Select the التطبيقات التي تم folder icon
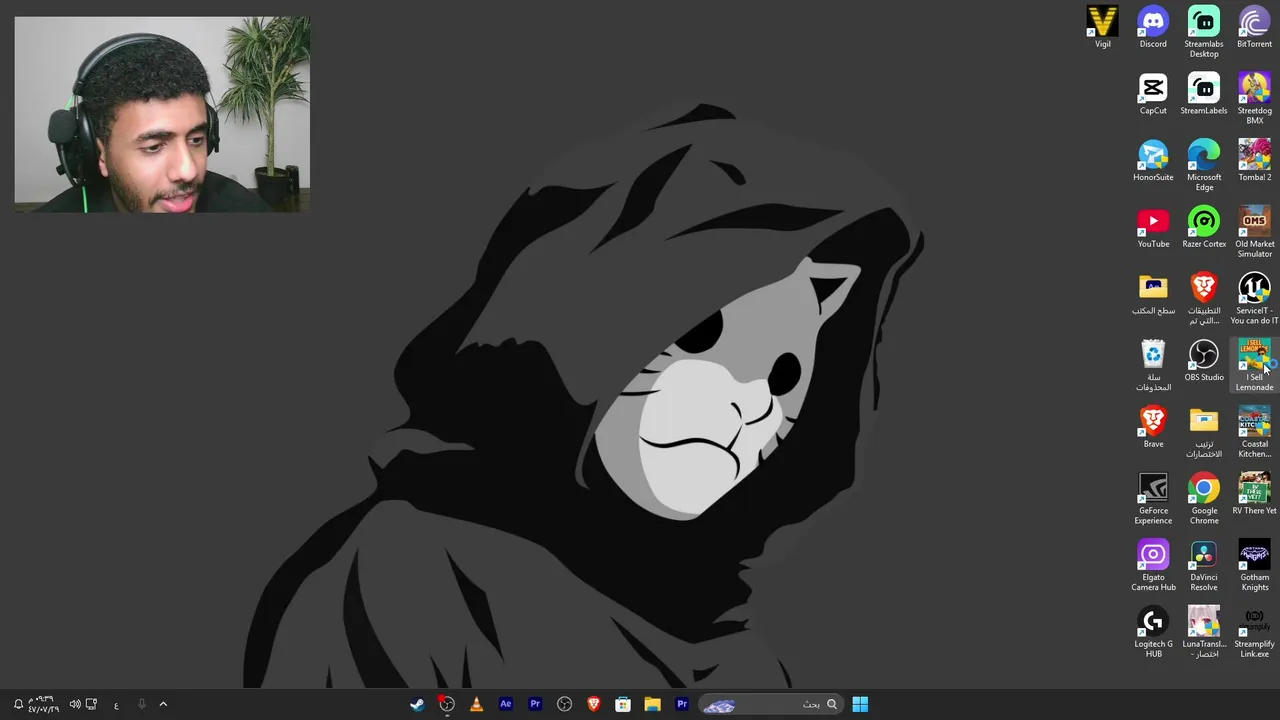Image resolution: width=1280 pixels, height=720 pixels. coord(1204,300)
